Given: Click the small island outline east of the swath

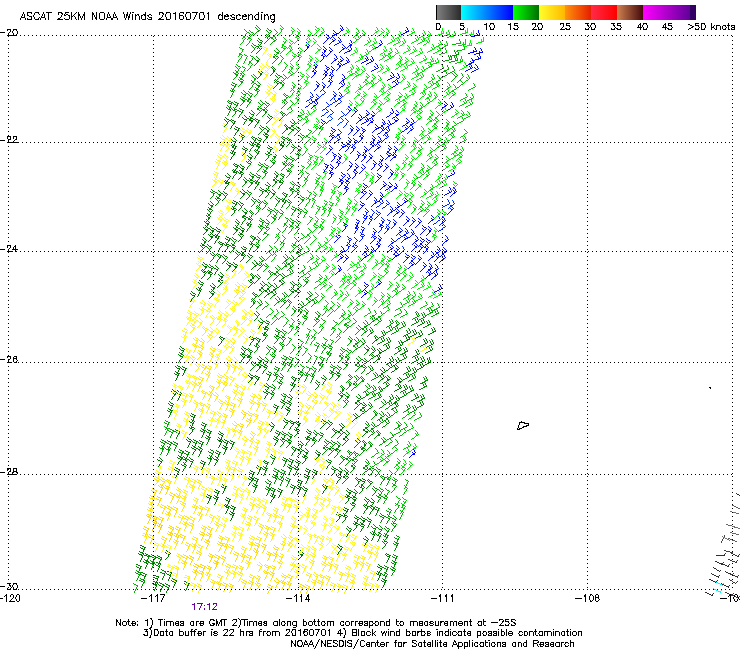Looking at the screenshot, I should tap(523, 425).
